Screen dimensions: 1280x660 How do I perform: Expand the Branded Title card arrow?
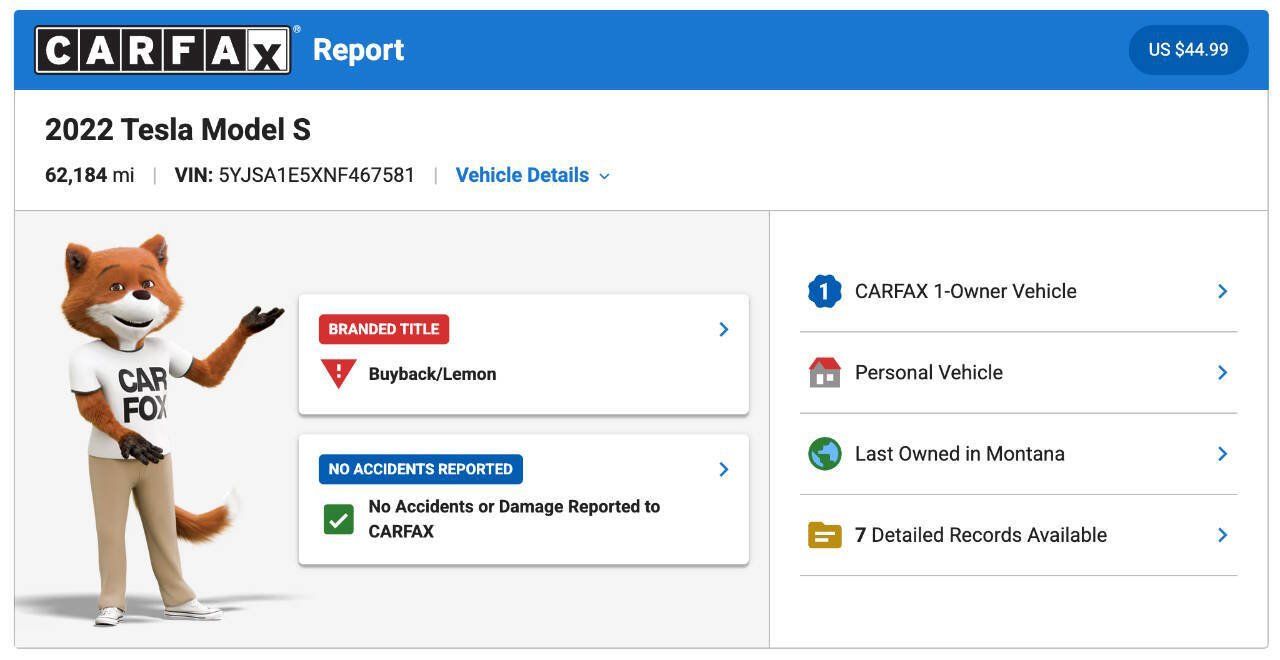pyautogui.click(x=724, y=329)
